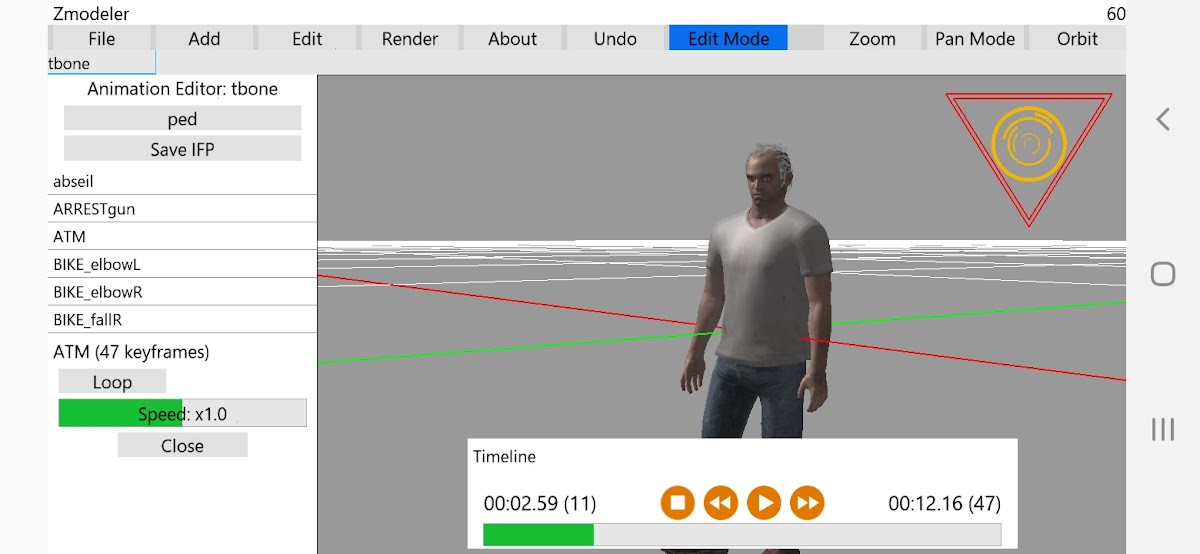Open the Render menu
Viewport: 1200px width, 554px height.
click(410, 39)
